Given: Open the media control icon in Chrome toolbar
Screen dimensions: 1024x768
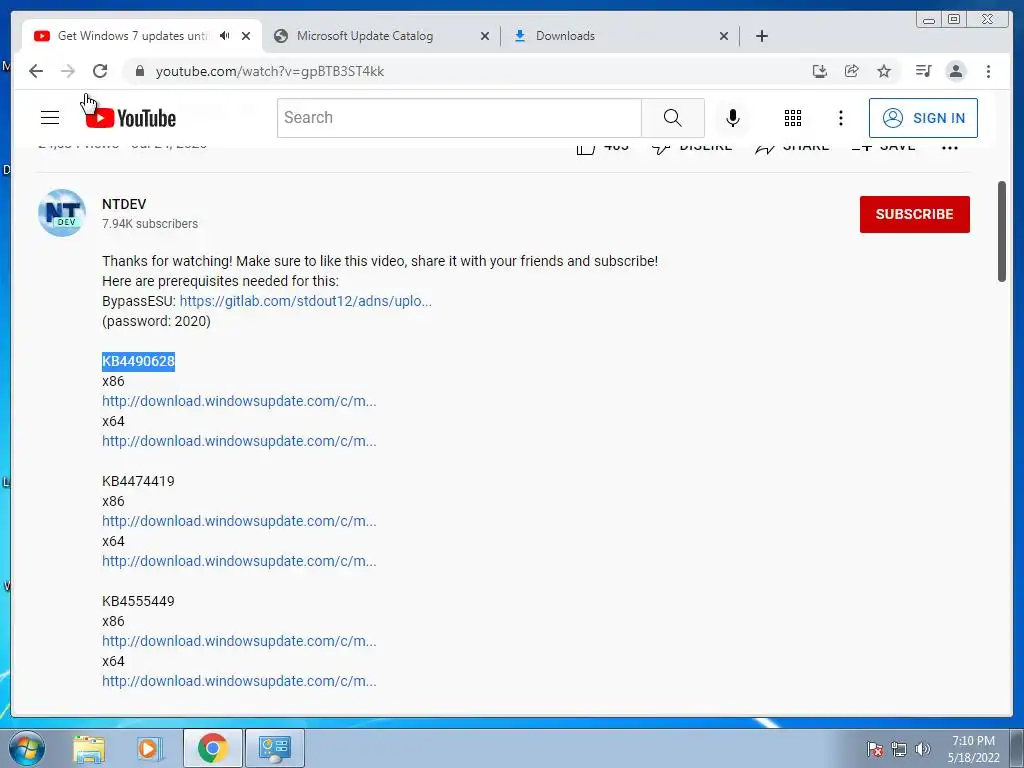Looking at the screenshot, I should click(923, 71).
